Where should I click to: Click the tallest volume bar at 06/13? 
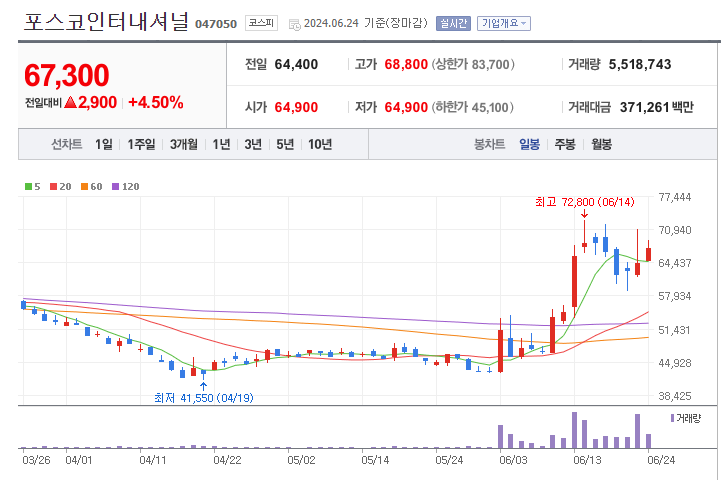click(x=574, y=430)
